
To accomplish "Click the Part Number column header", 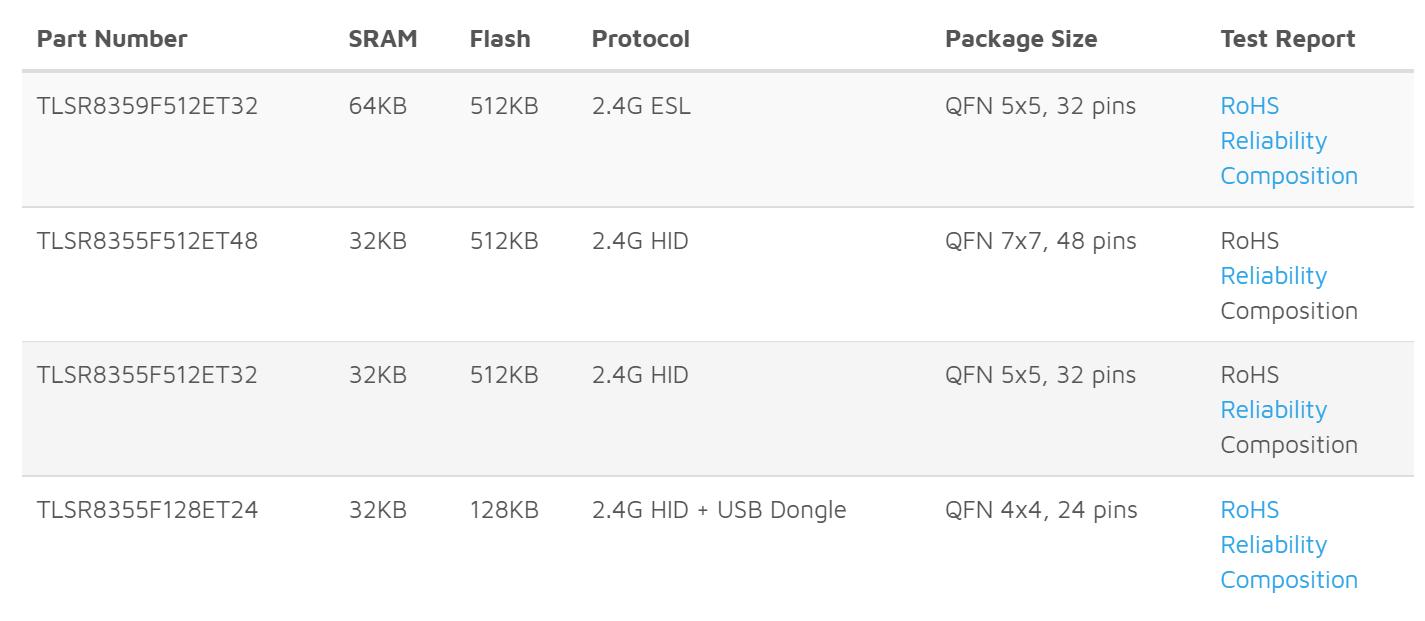I will pyautogui.click(x=112, y=39).
